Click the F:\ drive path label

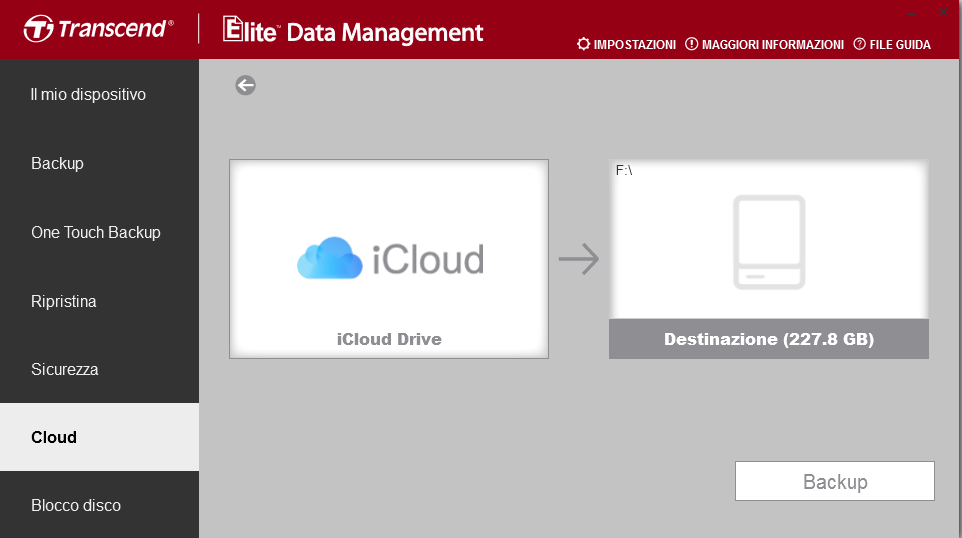click(x=624, y=171)
